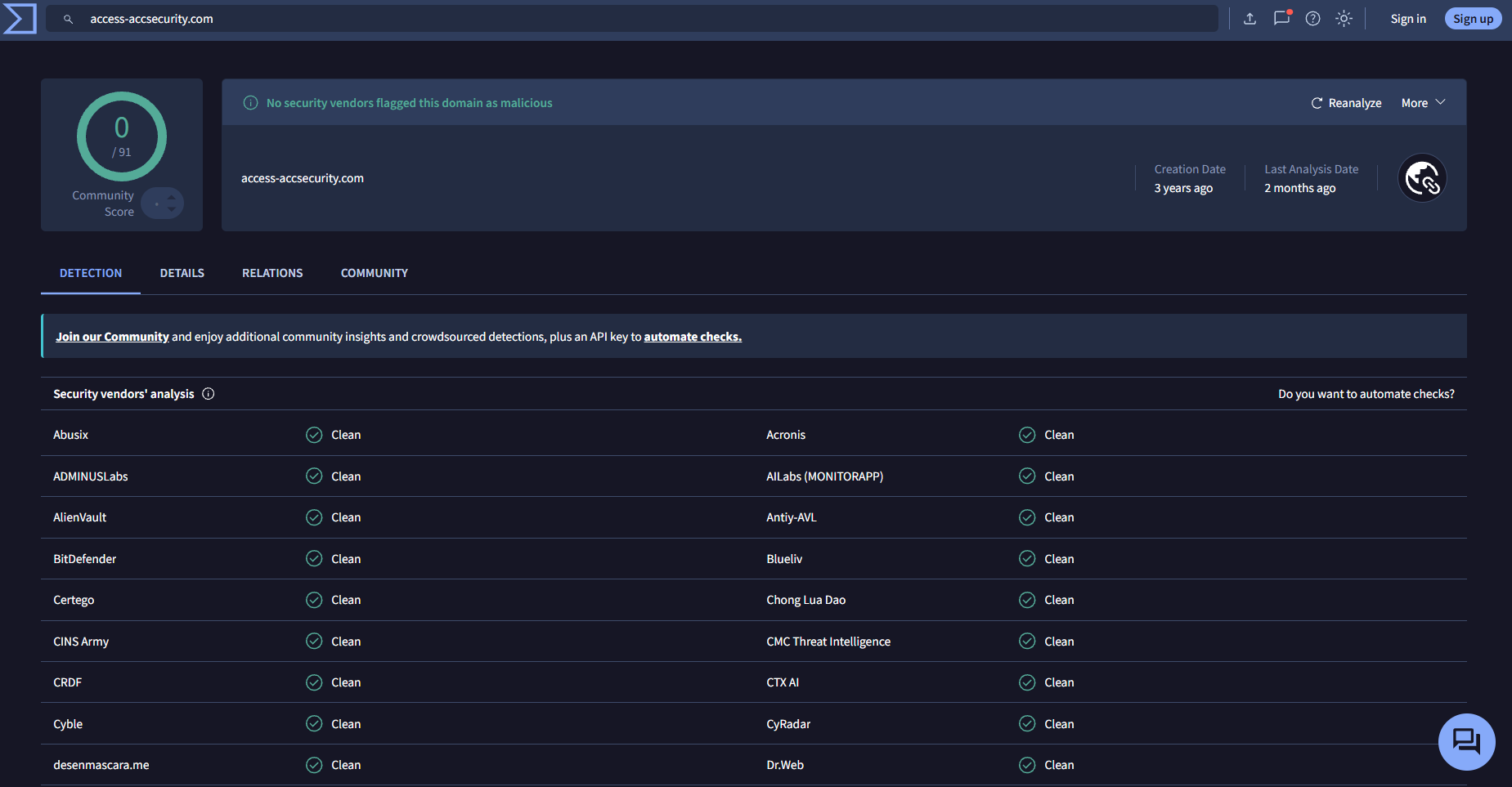Viewport: 1512px width, 787px height.
Task: Switch to the DETAILS tab
Action: 182,273
